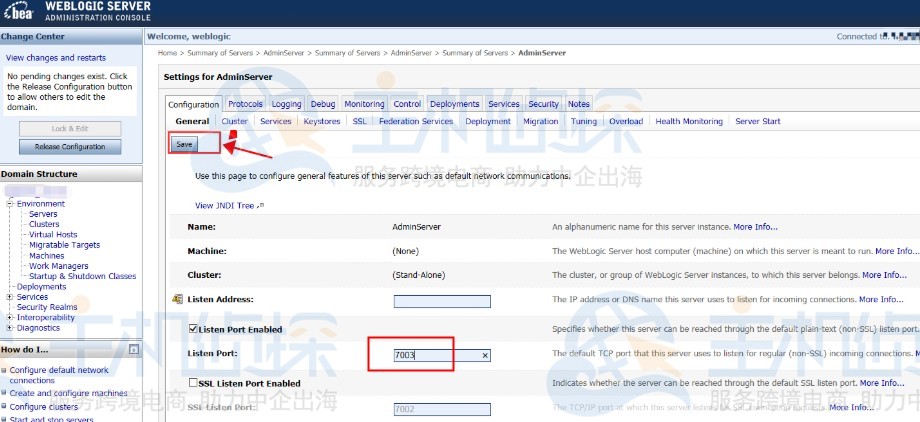Open the Migration sub-tab
Viewport: 920px width, 422px height.
coord(541,121)
